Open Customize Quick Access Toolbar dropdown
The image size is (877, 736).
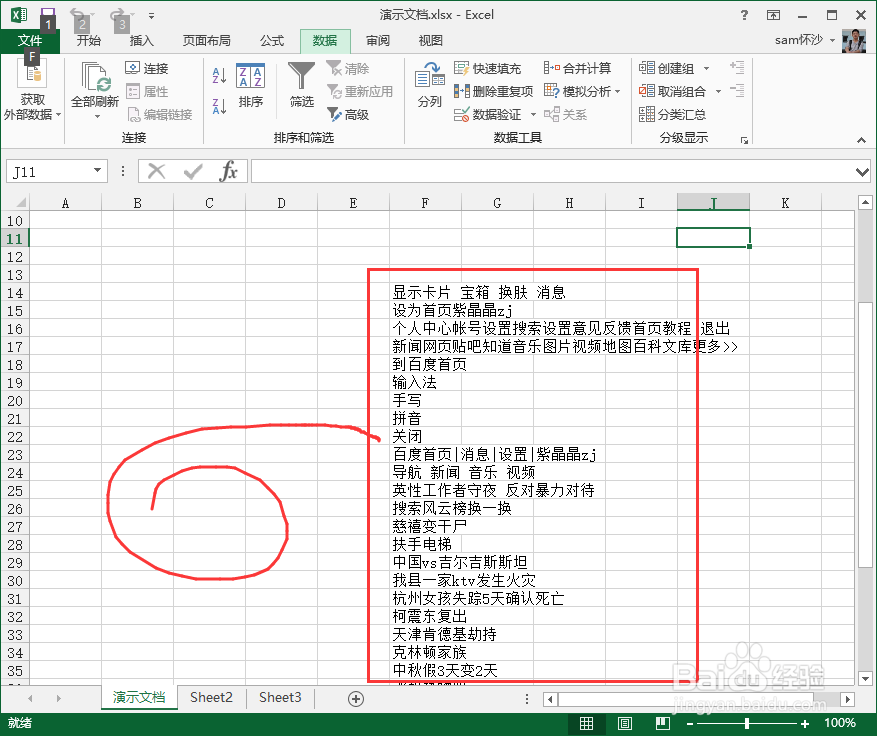152,16
